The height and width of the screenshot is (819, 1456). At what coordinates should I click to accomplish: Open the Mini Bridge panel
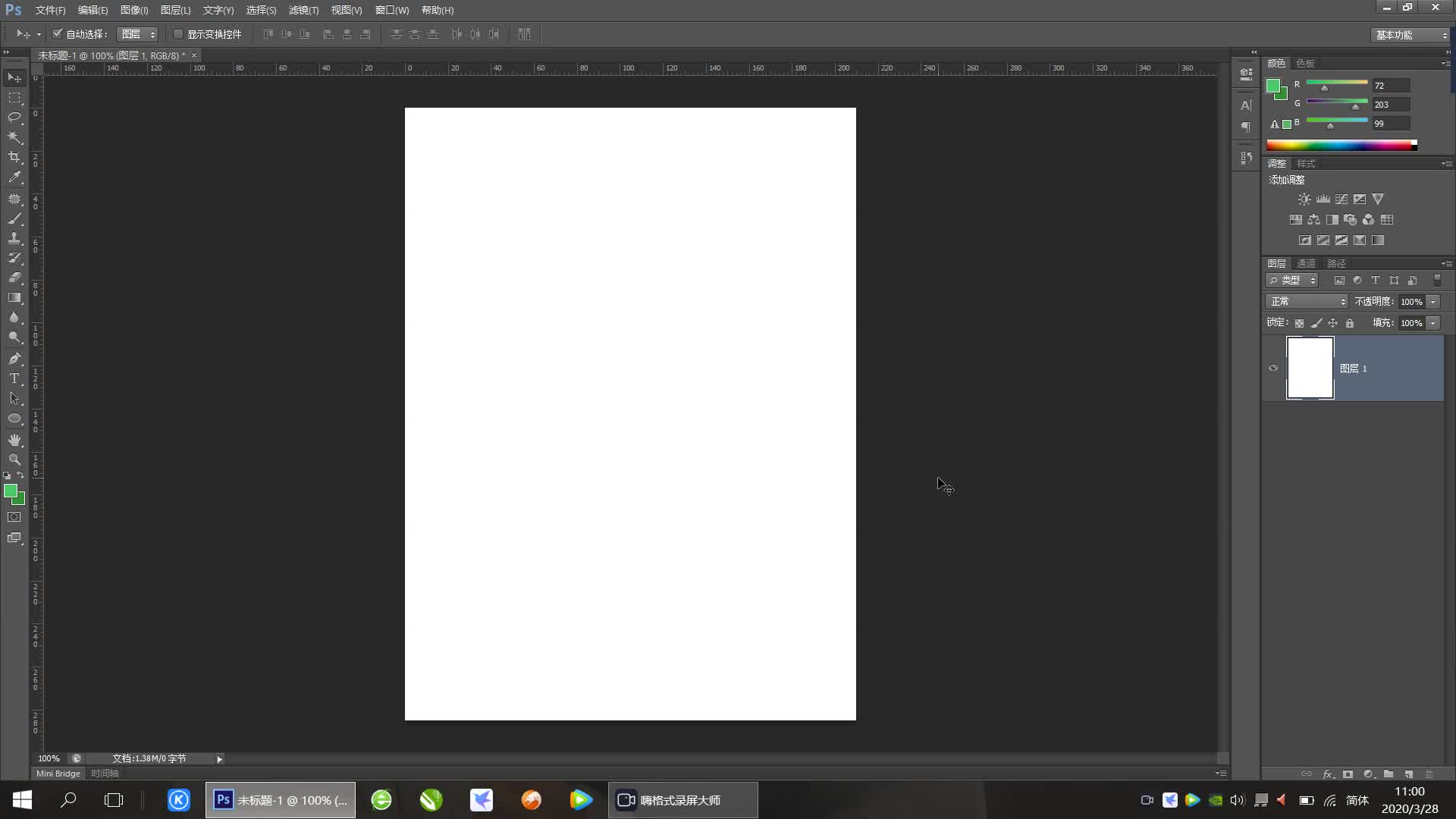pos(58,773)
